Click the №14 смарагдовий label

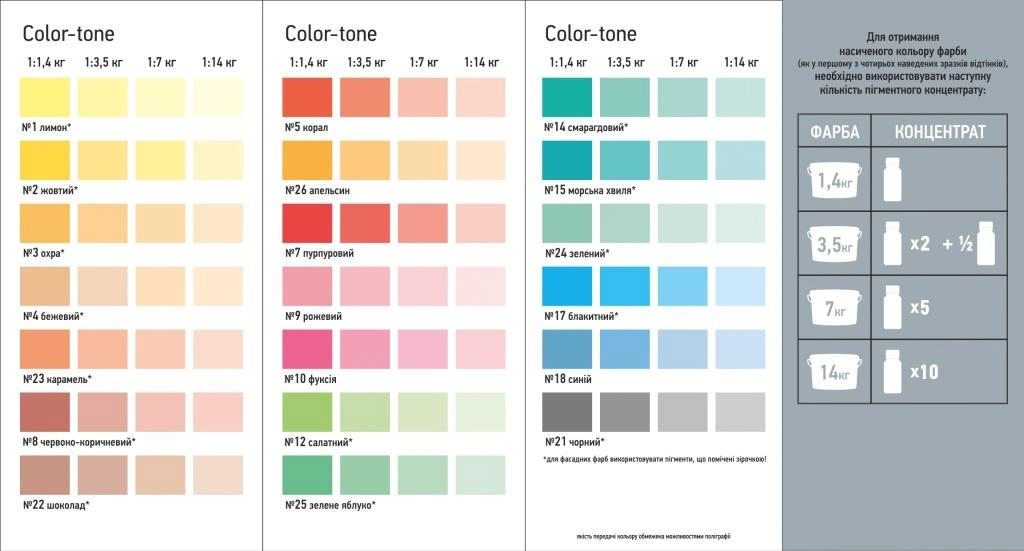click(x=586, y=128)
